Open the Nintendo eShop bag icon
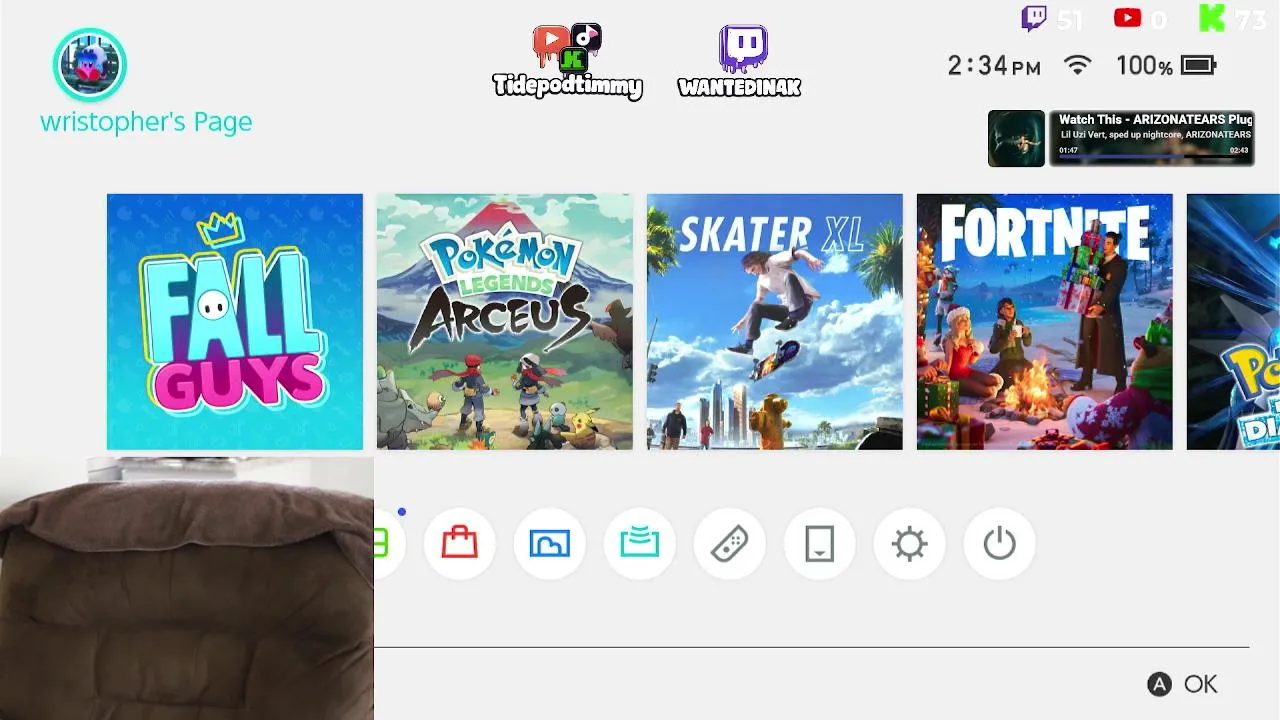The height and width of the screenshot is (720, 1280). tap(460, 544)
